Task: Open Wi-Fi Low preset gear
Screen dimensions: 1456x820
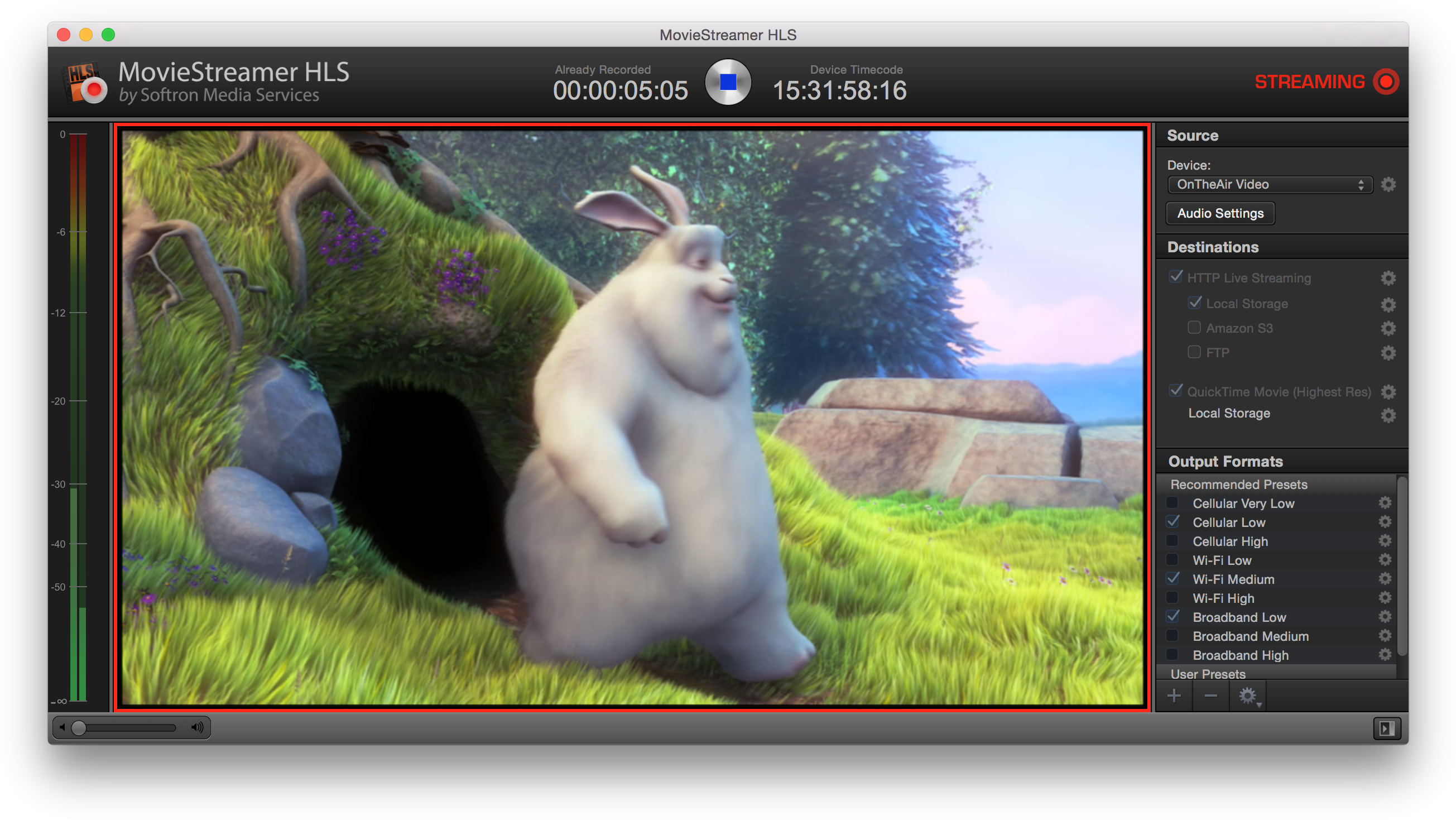Action: coord(1385,559)
